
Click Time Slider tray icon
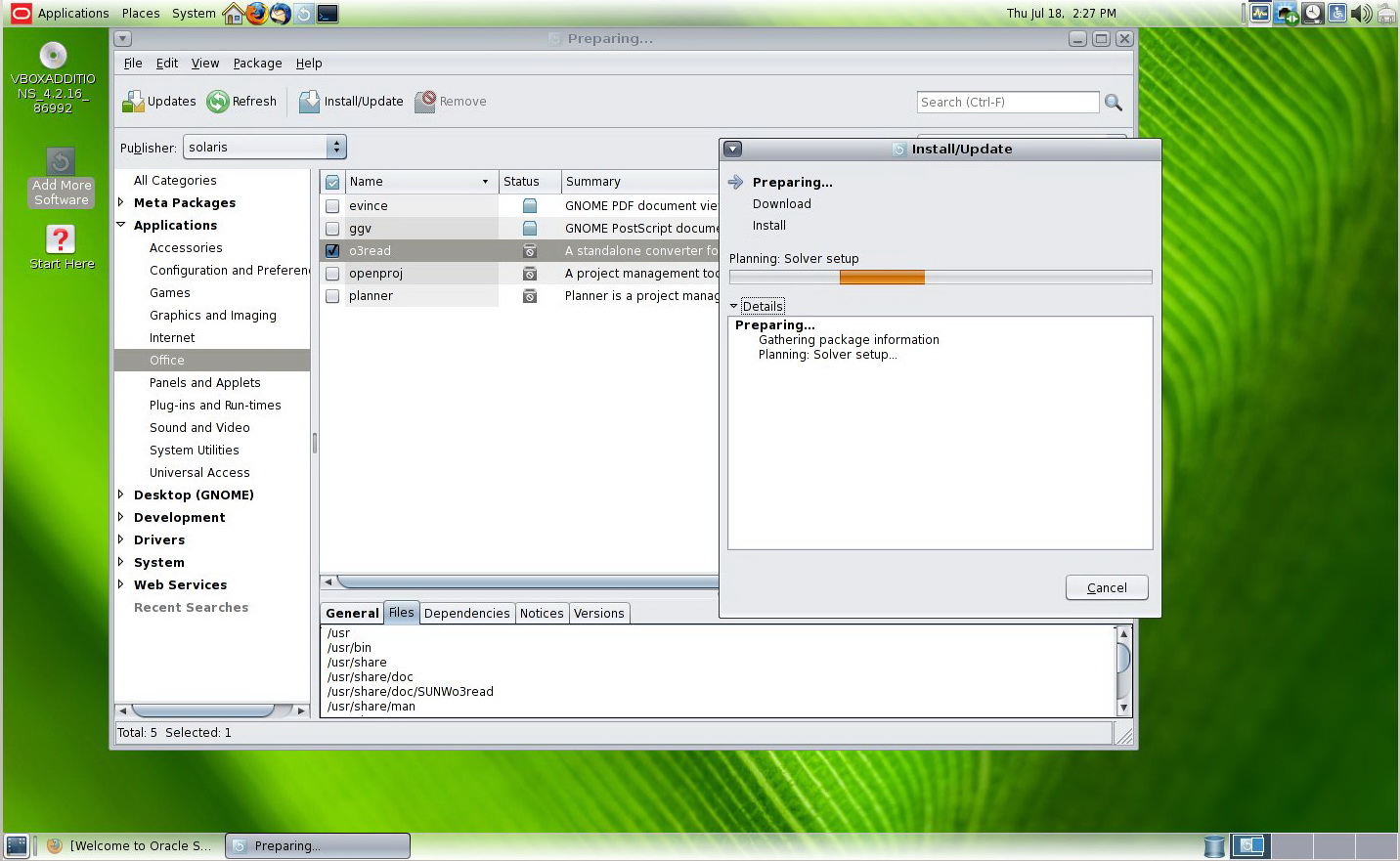pos(1312,14)
